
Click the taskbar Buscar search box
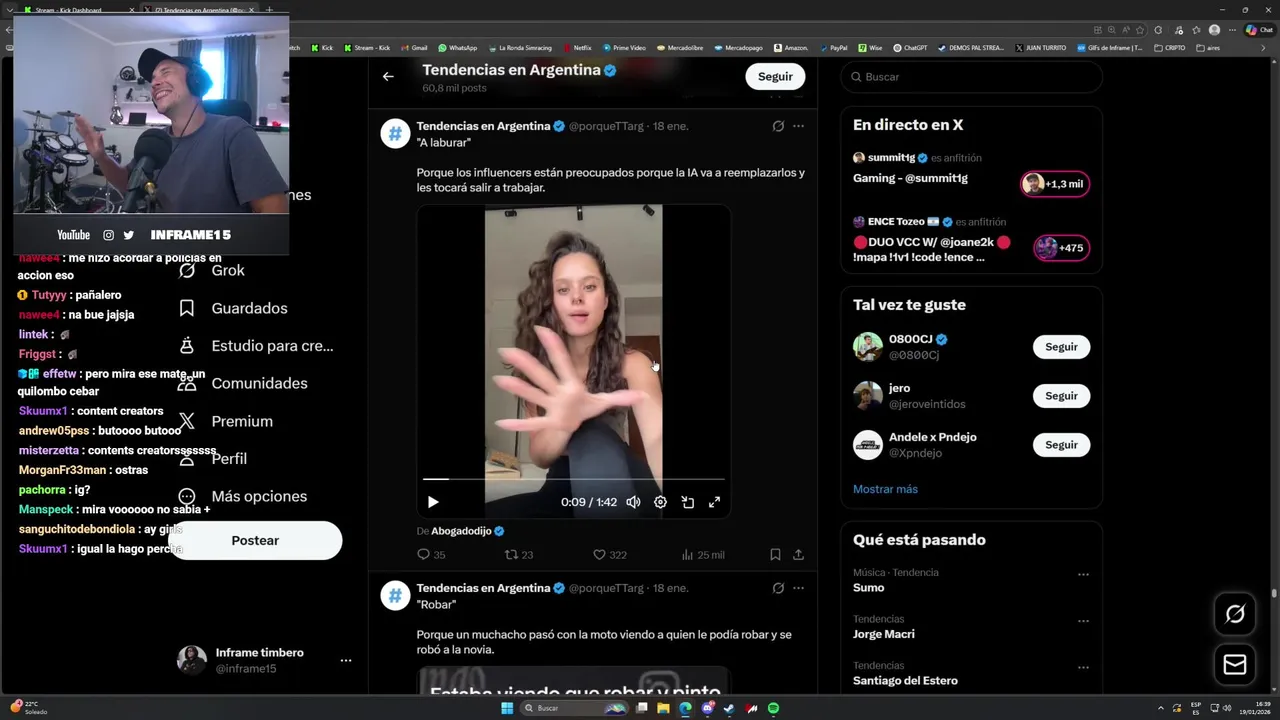point(574,708)
